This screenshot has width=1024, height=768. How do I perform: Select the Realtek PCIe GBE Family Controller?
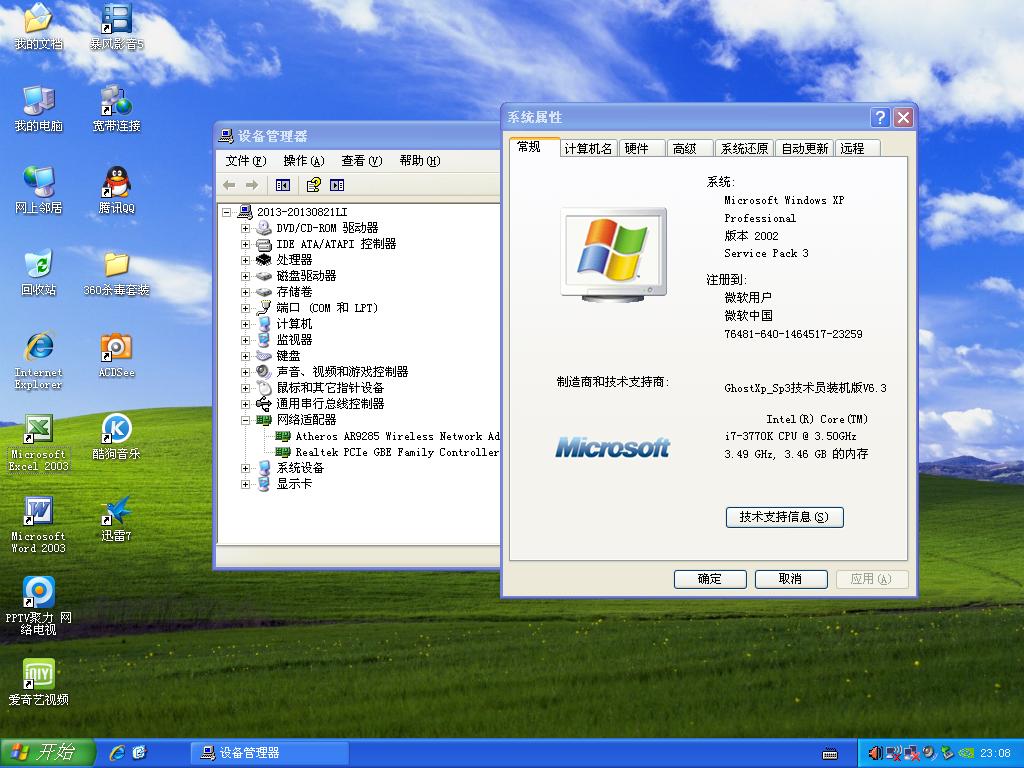click(396, 452)
